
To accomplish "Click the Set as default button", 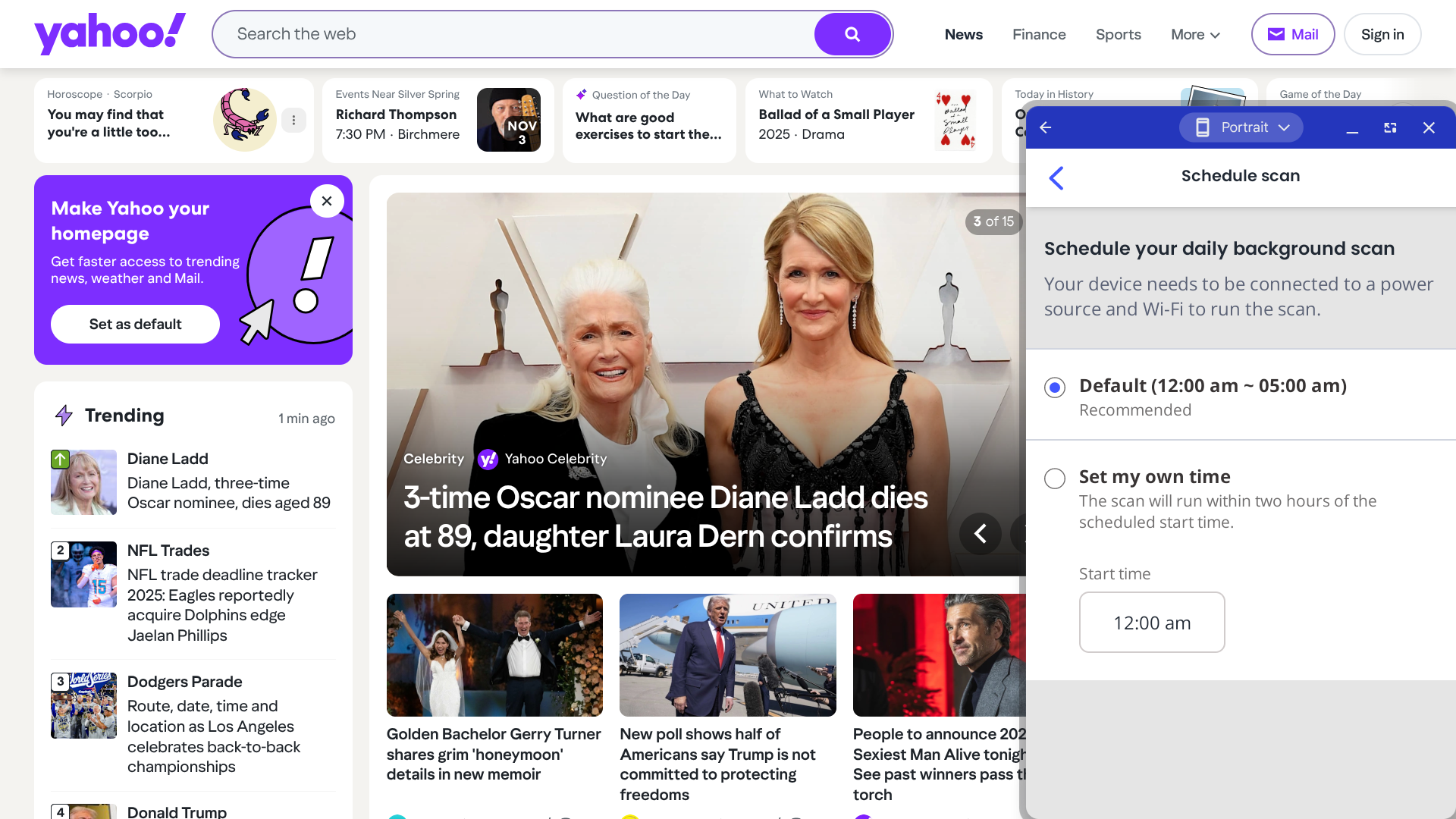I will tap(135, 325).
